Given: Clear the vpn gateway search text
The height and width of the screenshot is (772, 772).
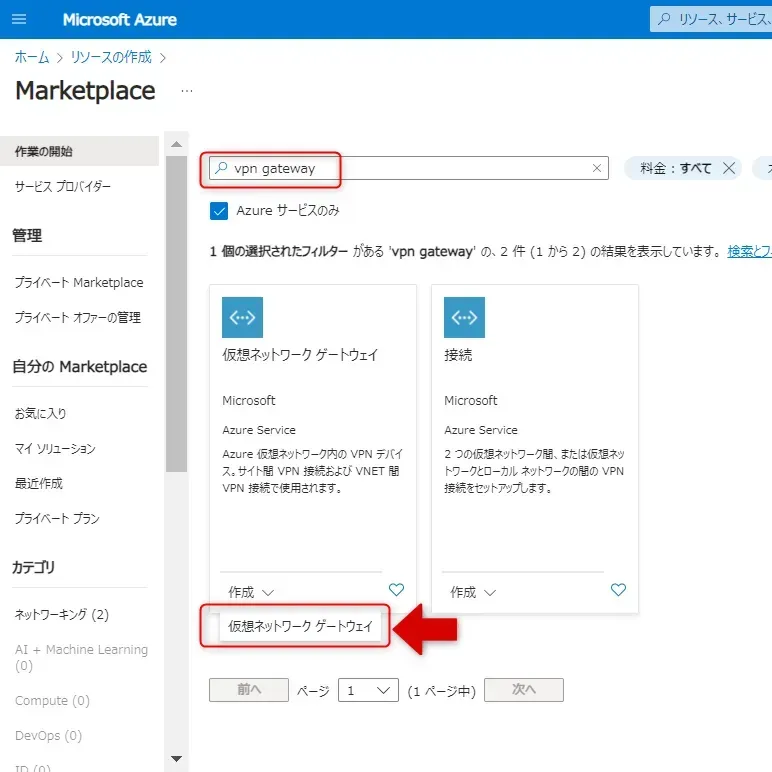Looking at the screenshot, I should 597,169.
